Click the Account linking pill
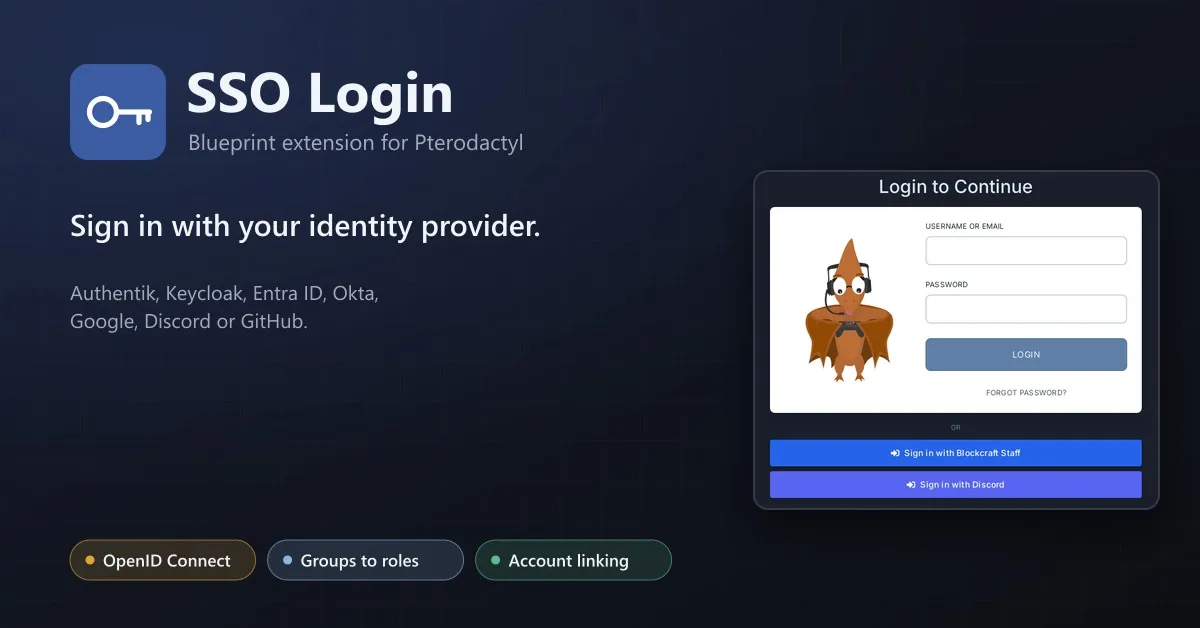Image resolution: width=1200 pixels, height=628 pixels. [573, 560]
